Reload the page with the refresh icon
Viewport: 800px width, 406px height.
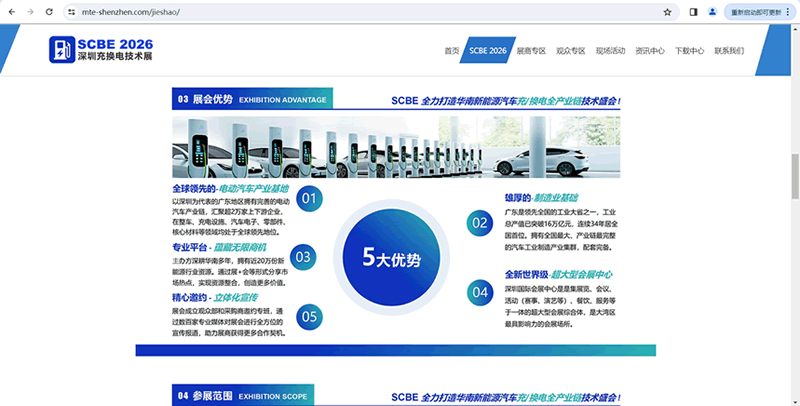tap(48, 12)
